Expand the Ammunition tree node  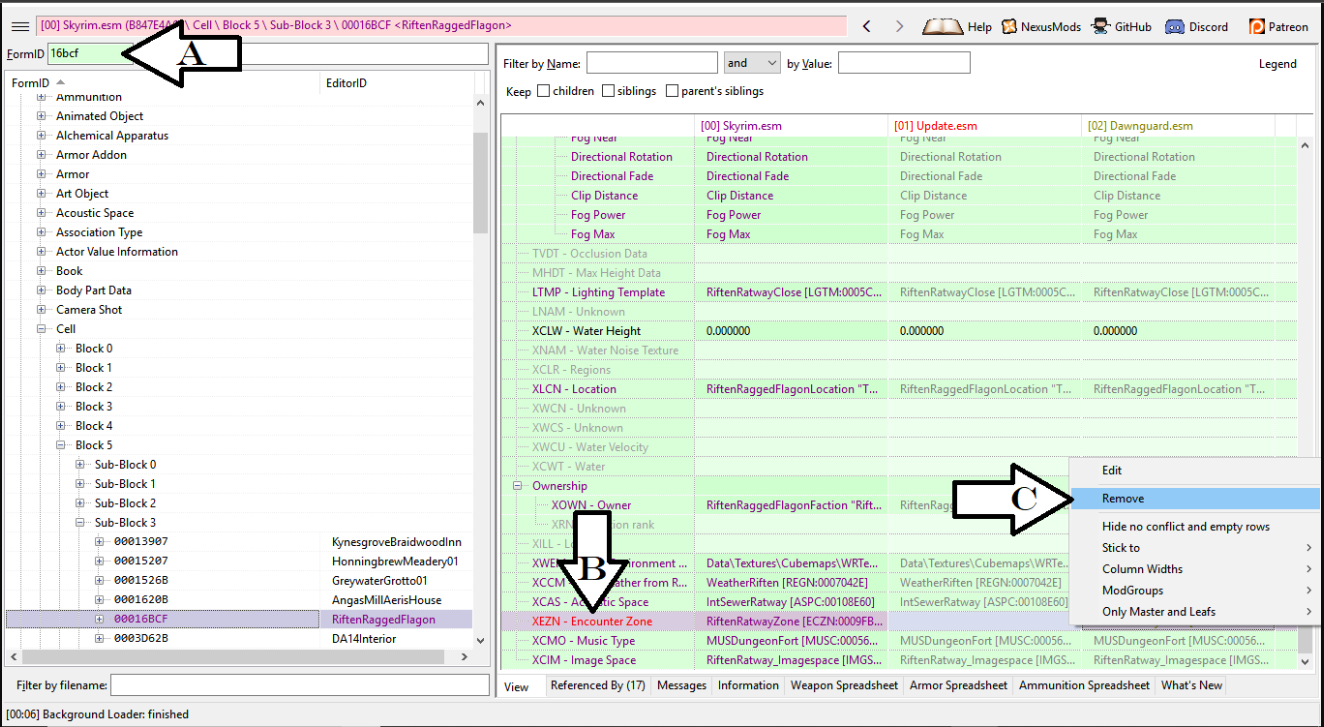(x=42, y=97)
